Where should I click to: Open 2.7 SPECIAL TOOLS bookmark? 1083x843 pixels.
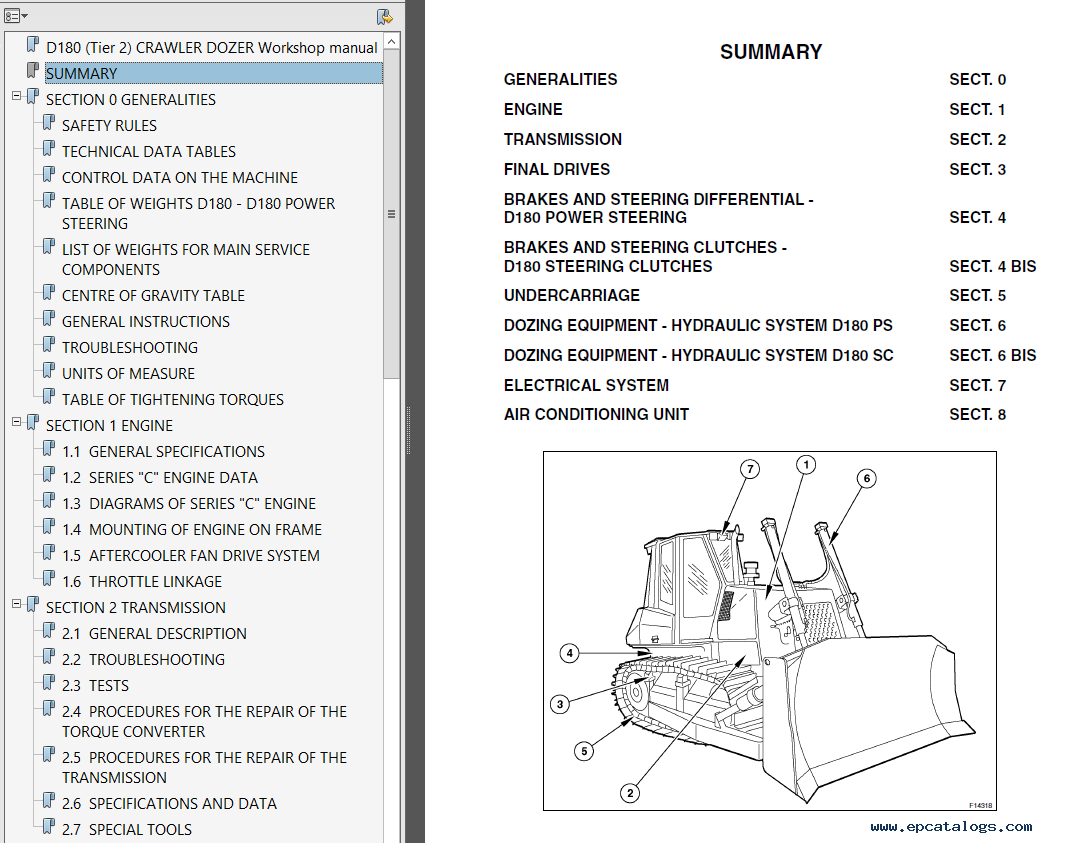click(127, 829)
